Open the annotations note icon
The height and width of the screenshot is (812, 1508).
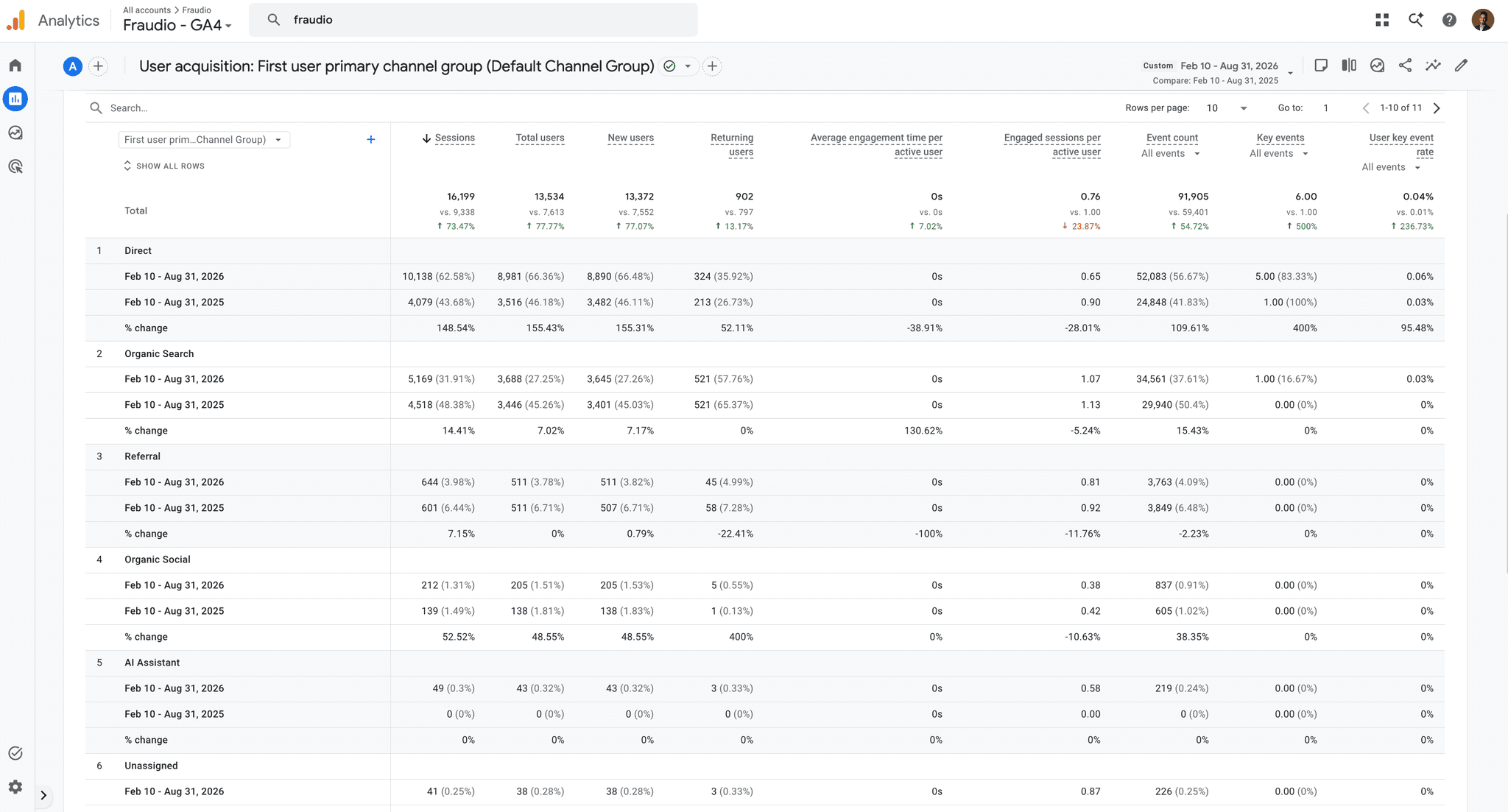[1321, 66]
